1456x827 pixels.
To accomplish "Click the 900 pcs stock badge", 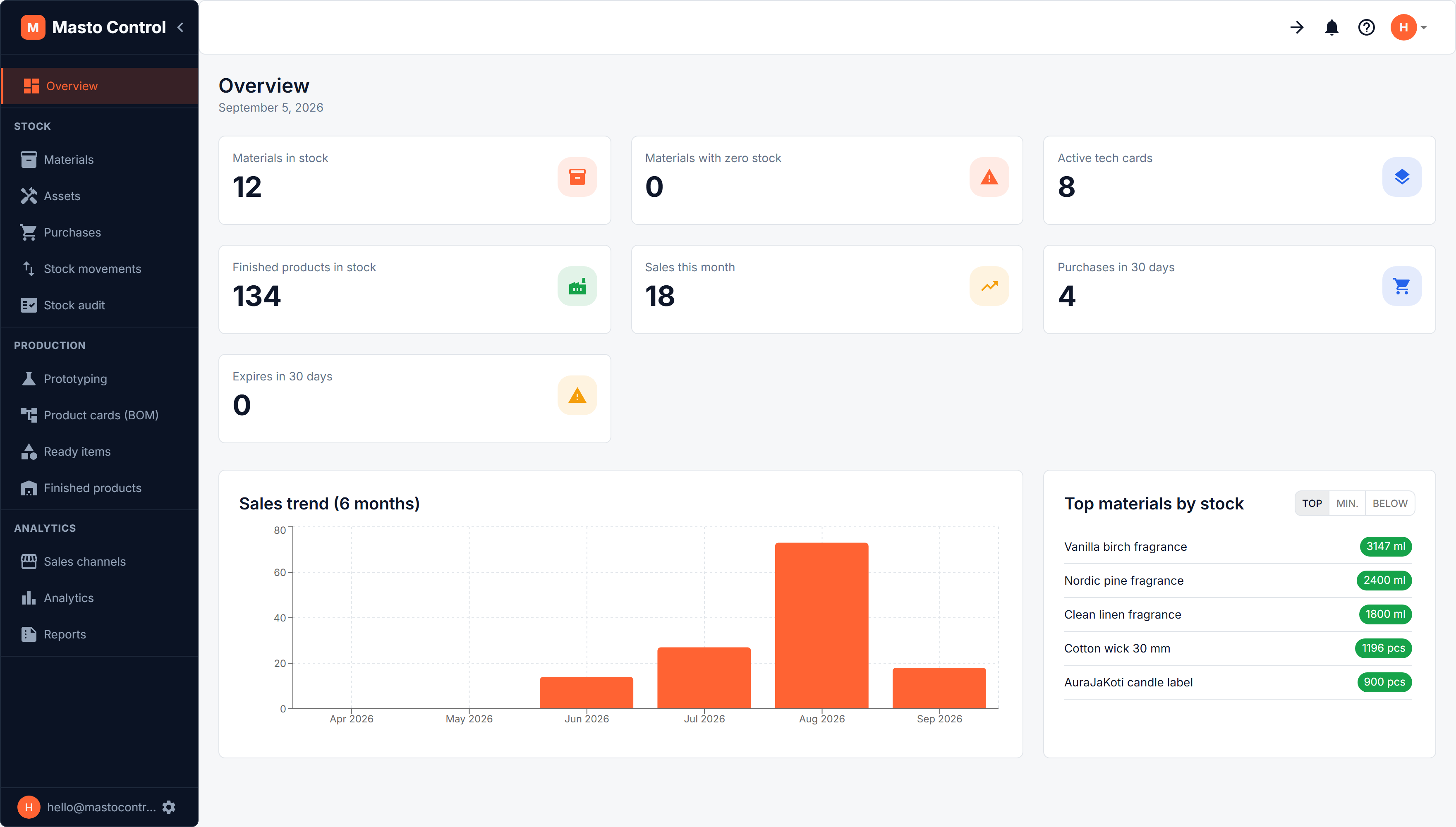I will 1384,682.
